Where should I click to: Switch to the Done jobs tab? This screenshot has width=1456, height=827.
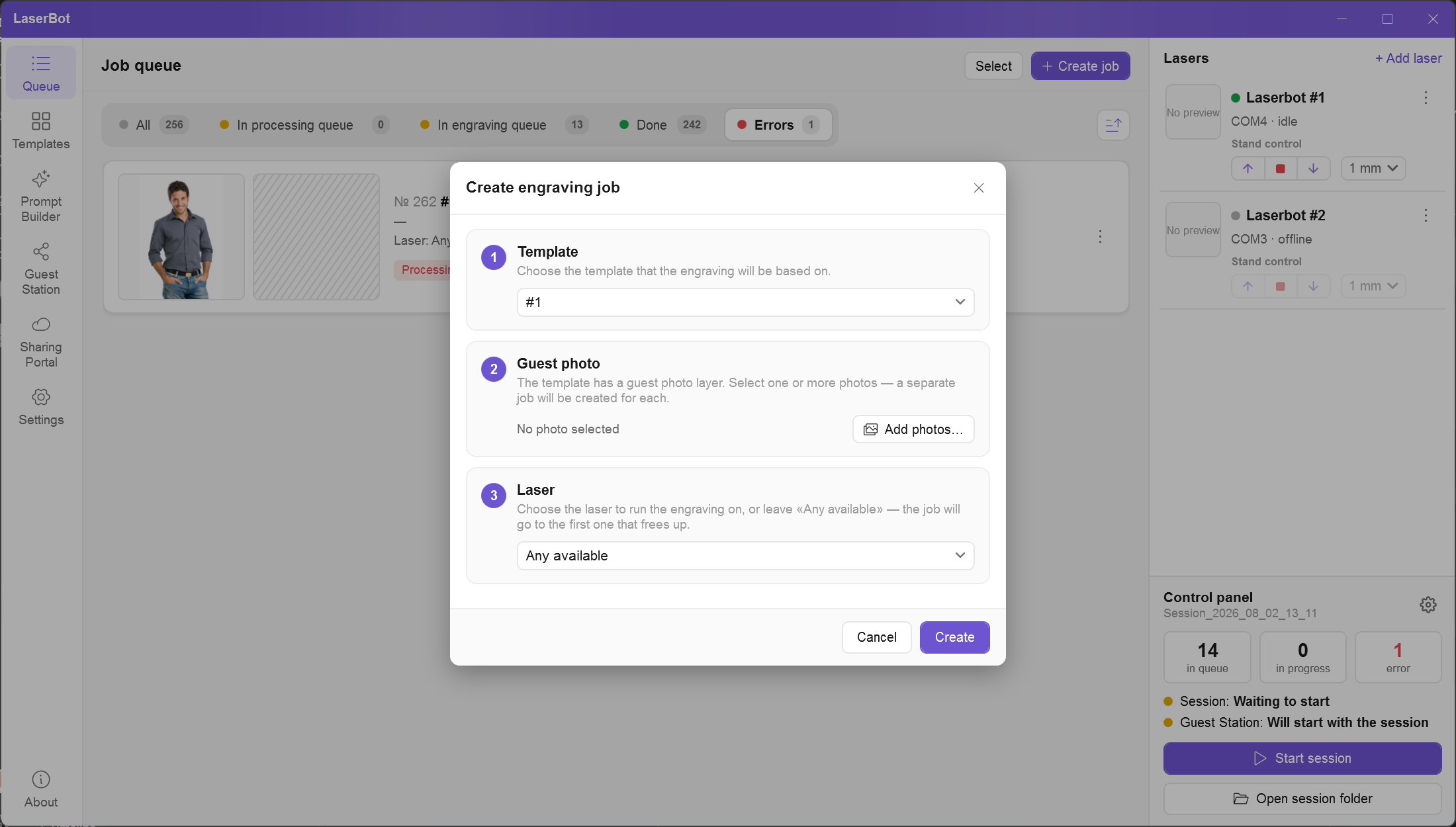(662, 125)
